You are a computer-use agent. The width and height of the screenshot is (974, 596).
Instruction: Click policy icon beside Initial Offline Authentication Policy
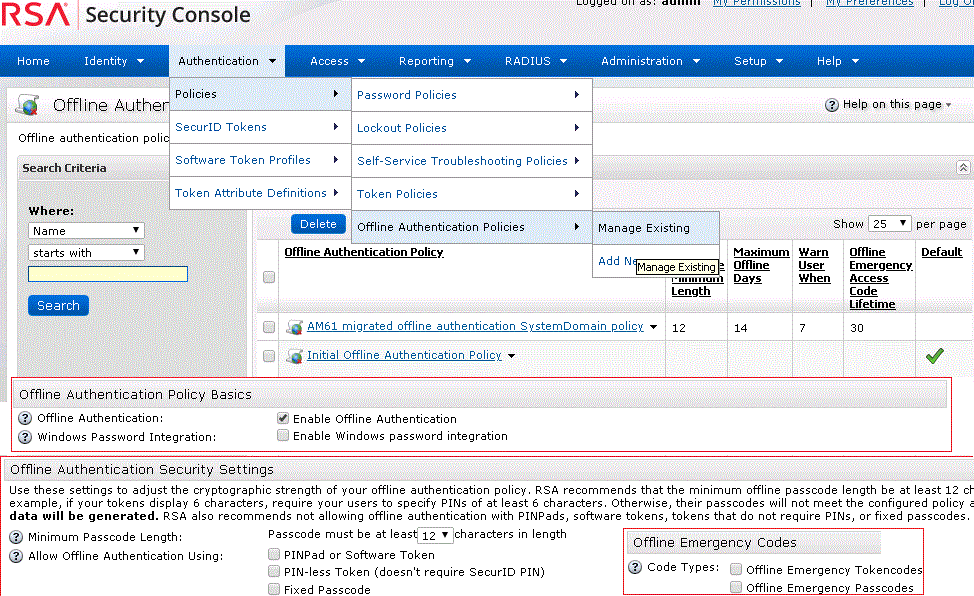tap(295, 356)
